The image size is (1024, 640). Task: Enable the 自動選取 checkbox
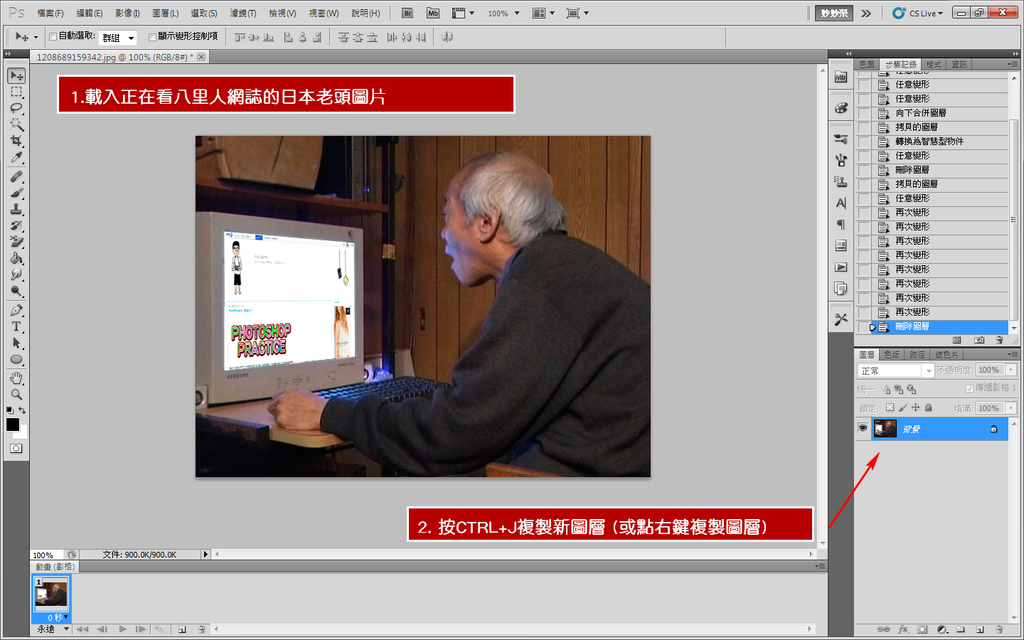tap(53, 36)
